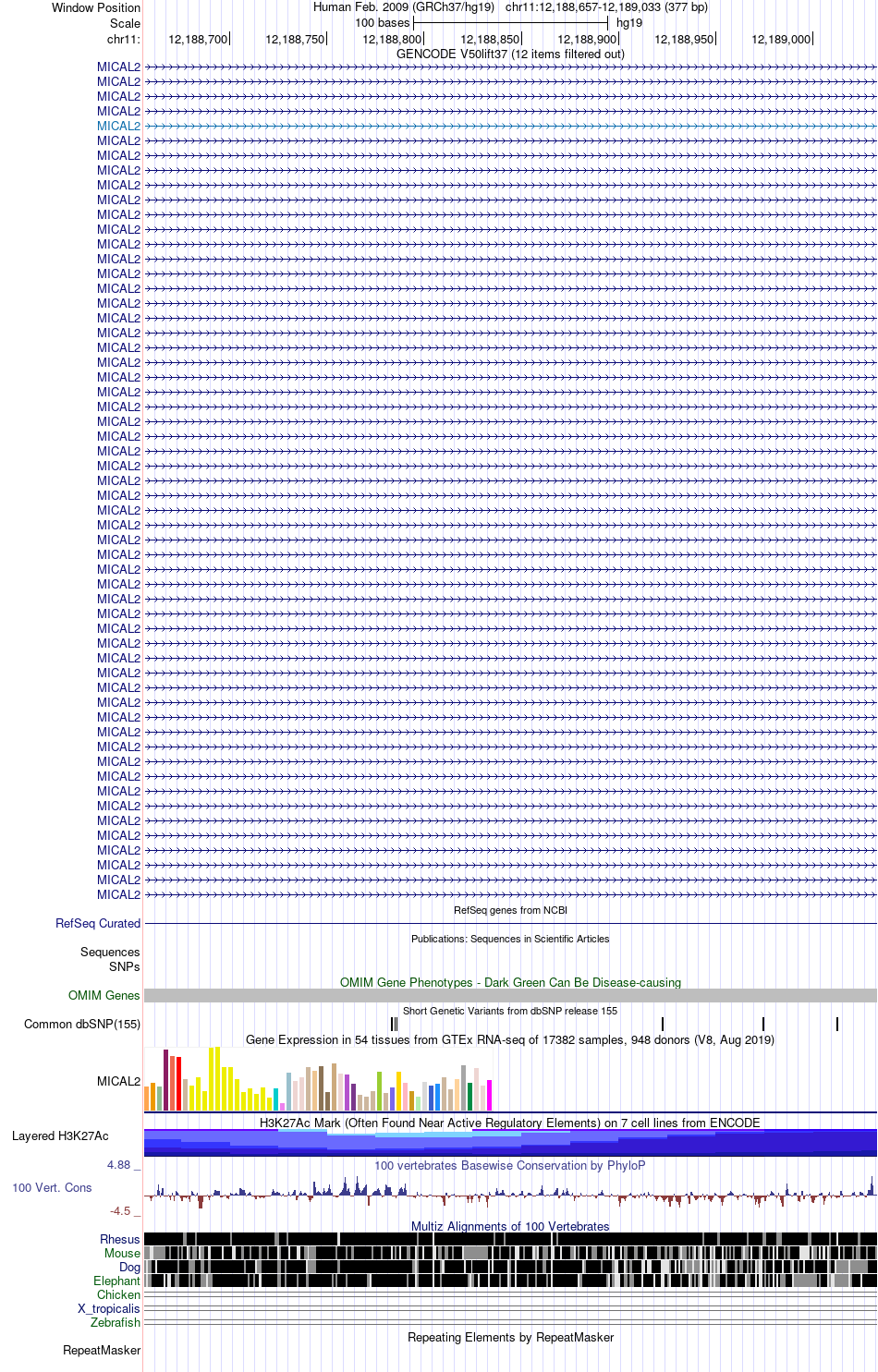Click the dbSNP marker past 12,189,000
The height and width of the screenshot is (1372, 878).
837,1024
